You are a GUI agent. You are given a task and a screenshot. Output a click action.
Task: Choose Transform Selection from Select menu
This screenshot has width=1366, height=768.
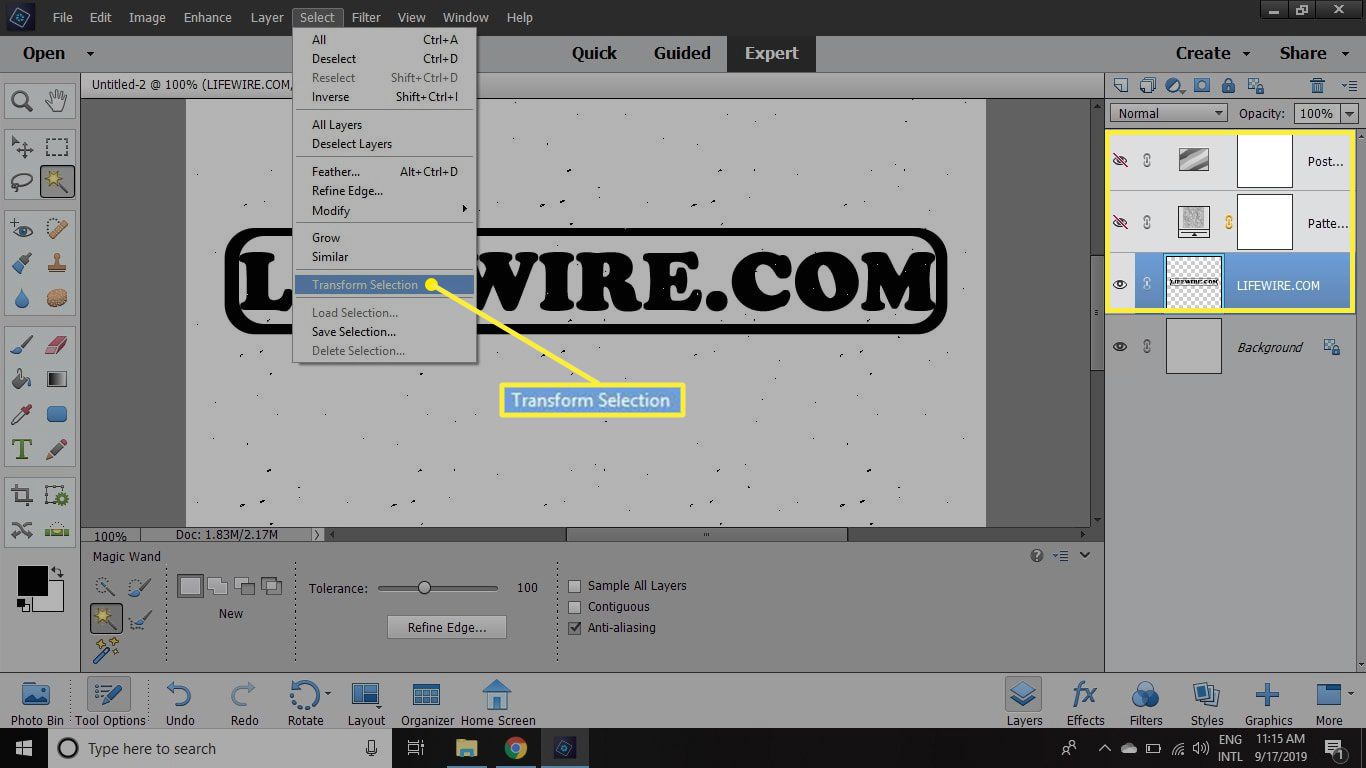384,285
